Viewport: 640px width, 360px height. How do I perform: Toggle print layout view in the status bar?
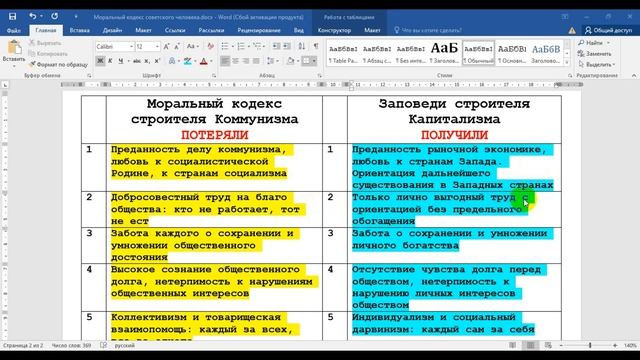point(530,345)
